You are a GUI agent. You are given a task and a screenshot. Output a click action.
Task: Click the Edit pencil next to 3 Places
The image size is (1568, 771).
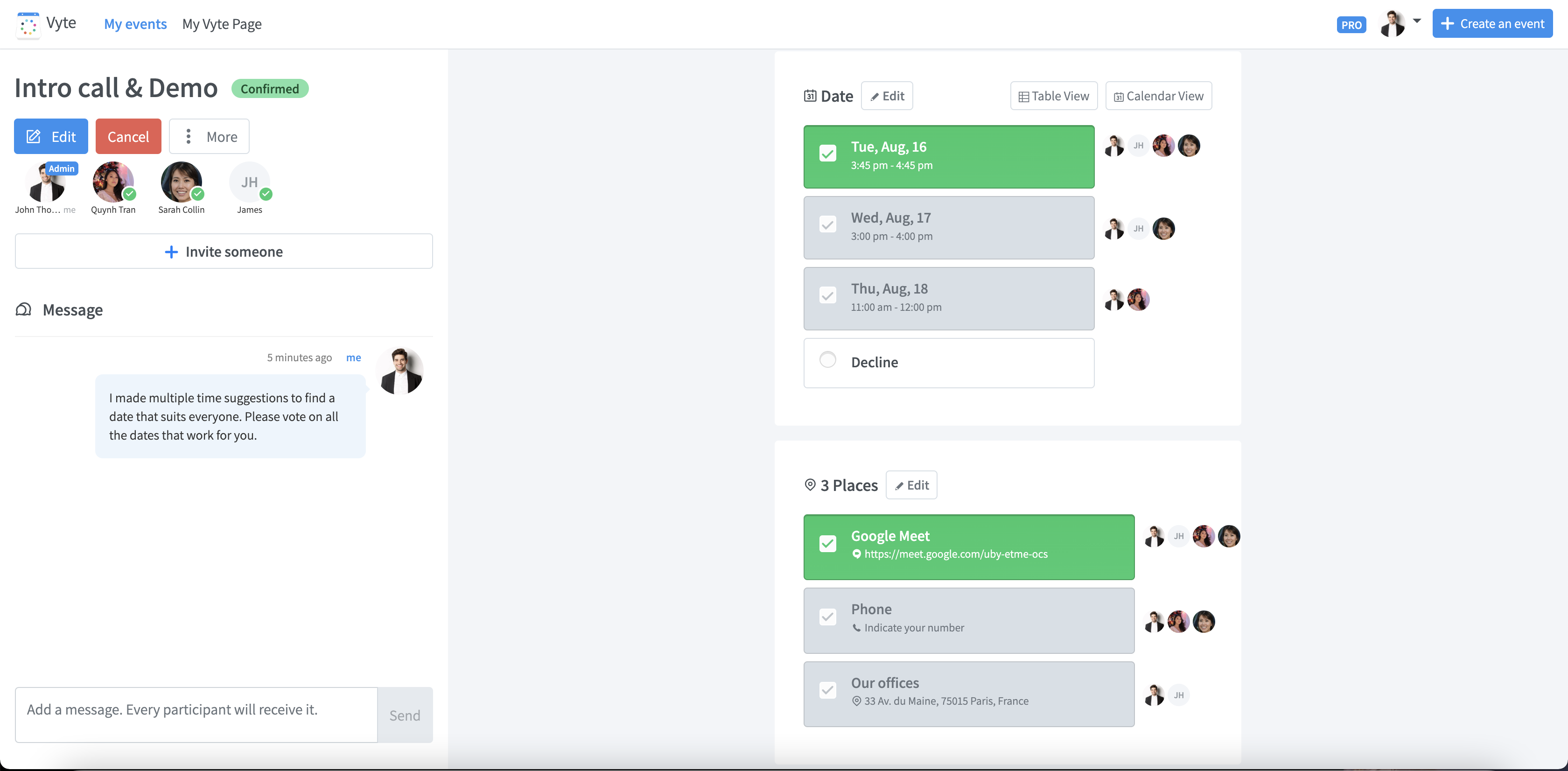pyautogui.click(x=910, y=485)
